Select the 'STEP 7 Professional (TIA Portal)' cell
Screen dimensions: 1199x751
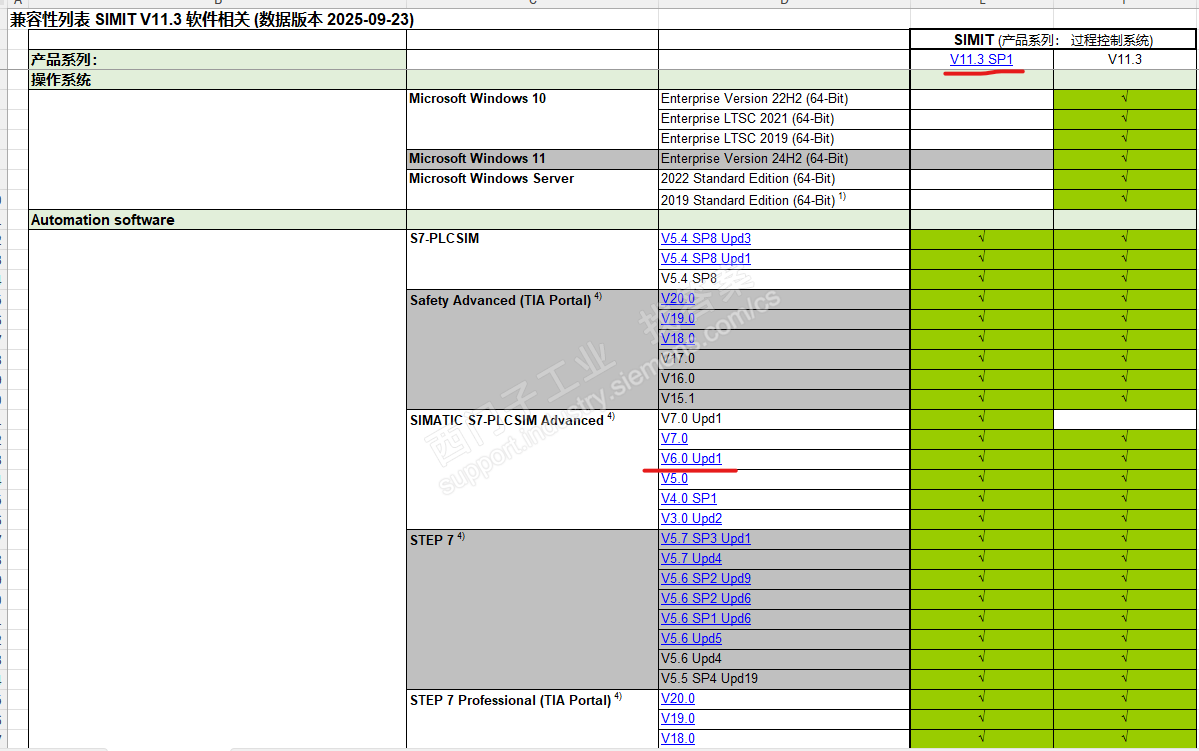coord(532,718)
